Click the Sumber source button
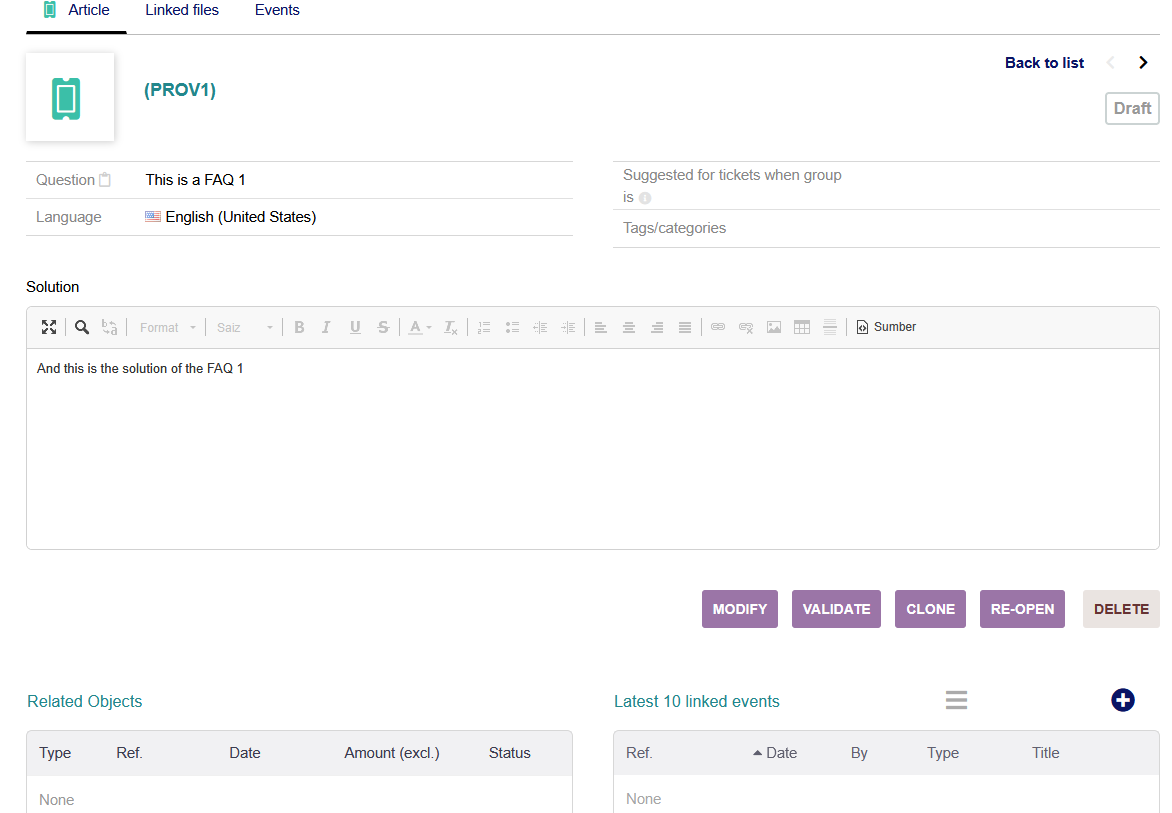Screen dimensions: 1172x813 886,327
